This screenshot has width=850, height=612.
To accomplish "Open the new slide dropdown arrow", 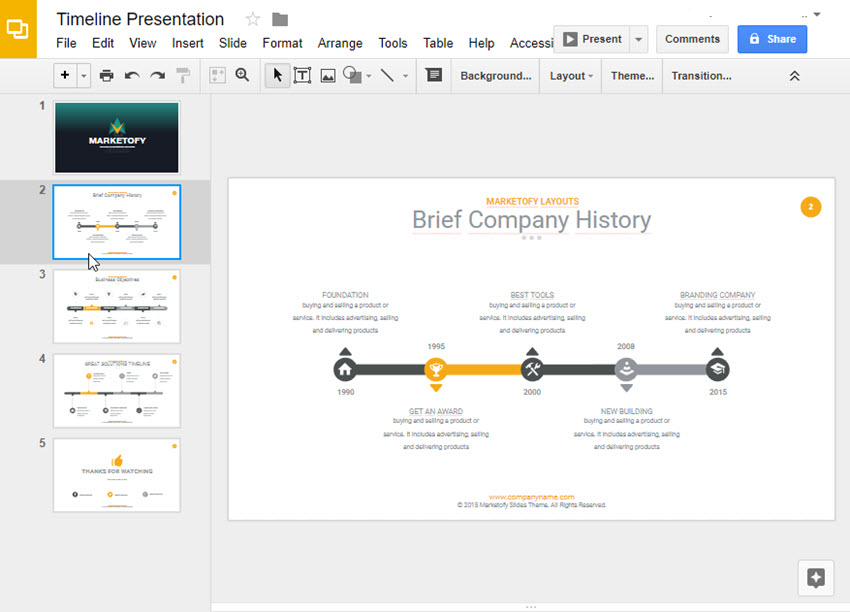I will [x=82, y=75].
